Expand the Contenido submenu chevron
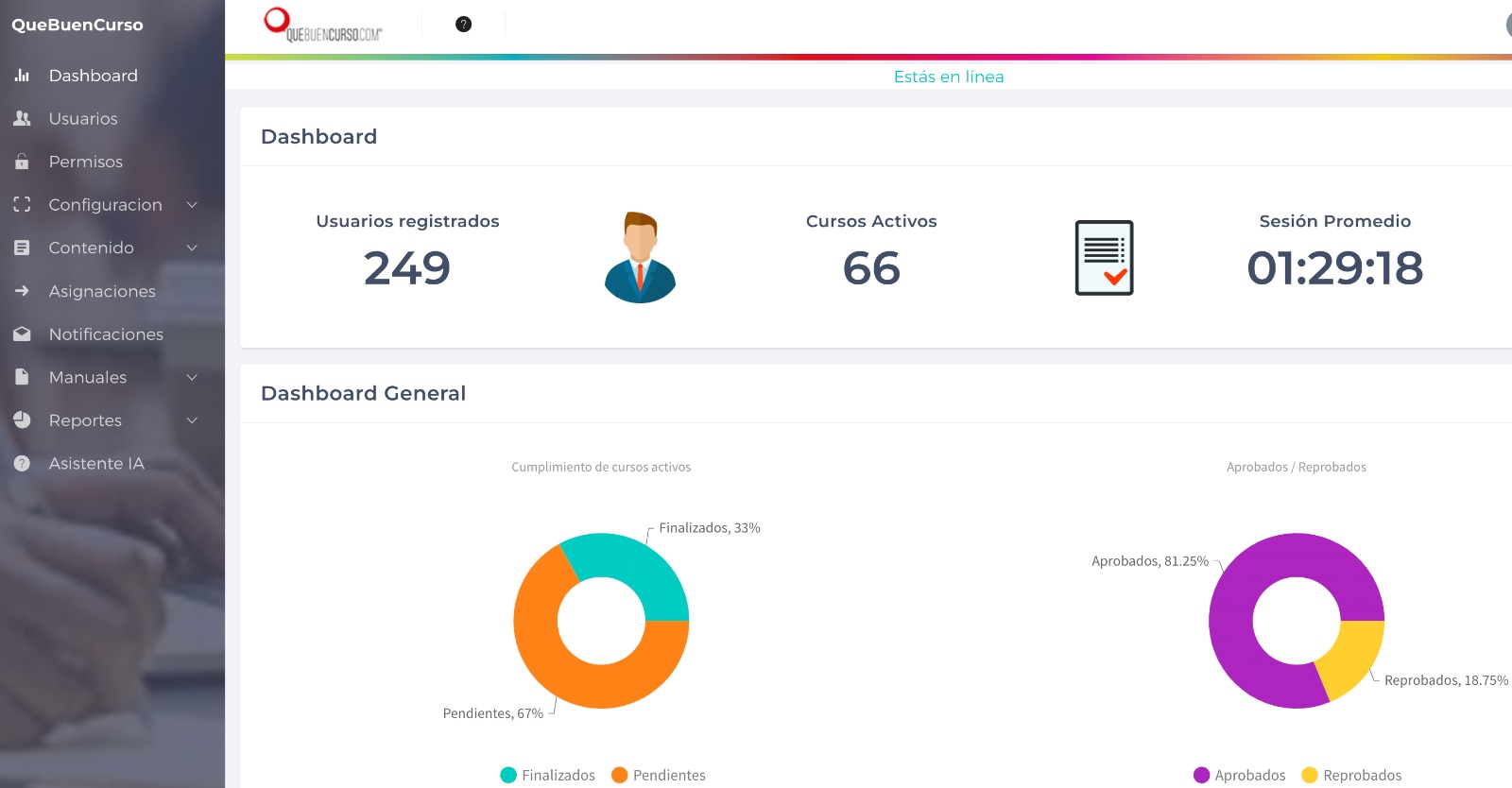Image resolution: width=1512 pixels, height=788 pixels. click(x=192, y=248)
